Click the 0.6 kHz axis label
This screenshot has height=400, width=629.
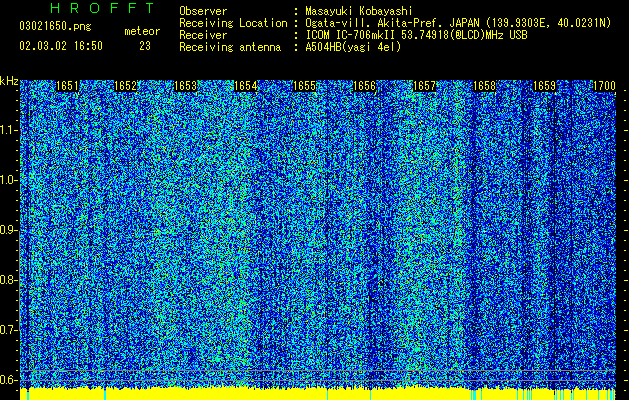point(8,380)
